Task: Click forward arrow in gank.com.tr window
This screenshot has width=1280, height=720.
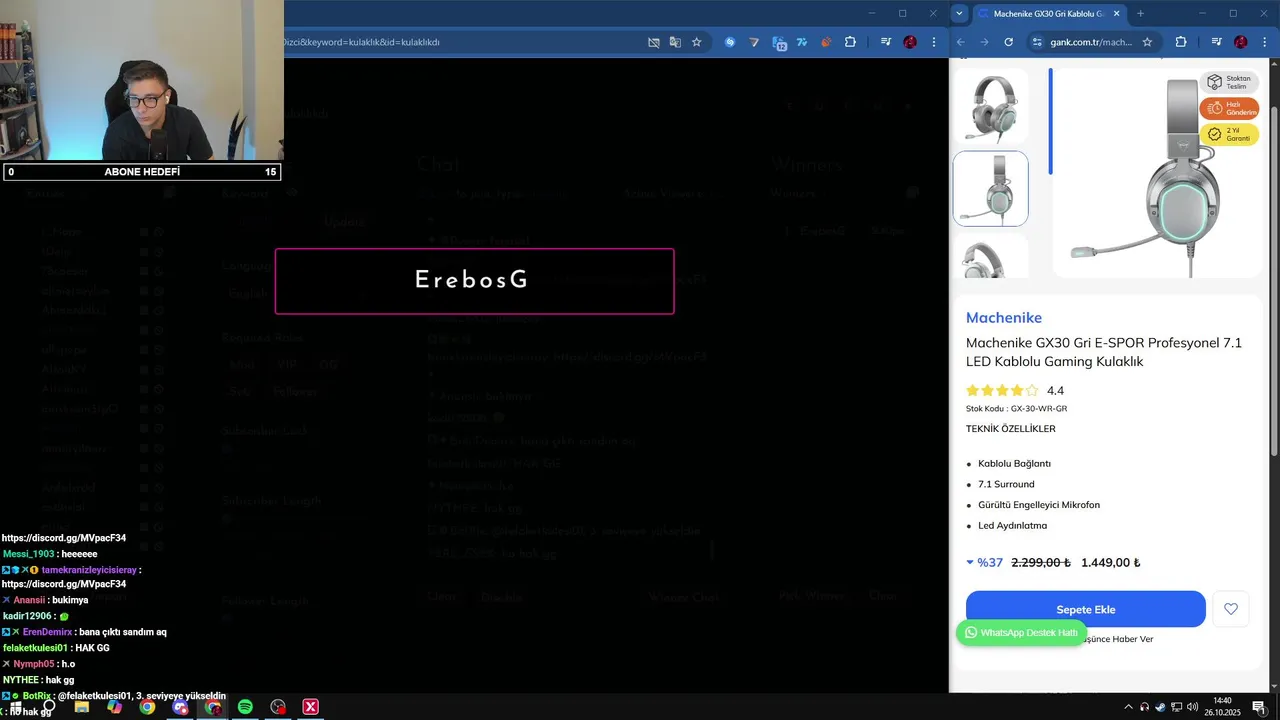Action: (x=984, y=42)
